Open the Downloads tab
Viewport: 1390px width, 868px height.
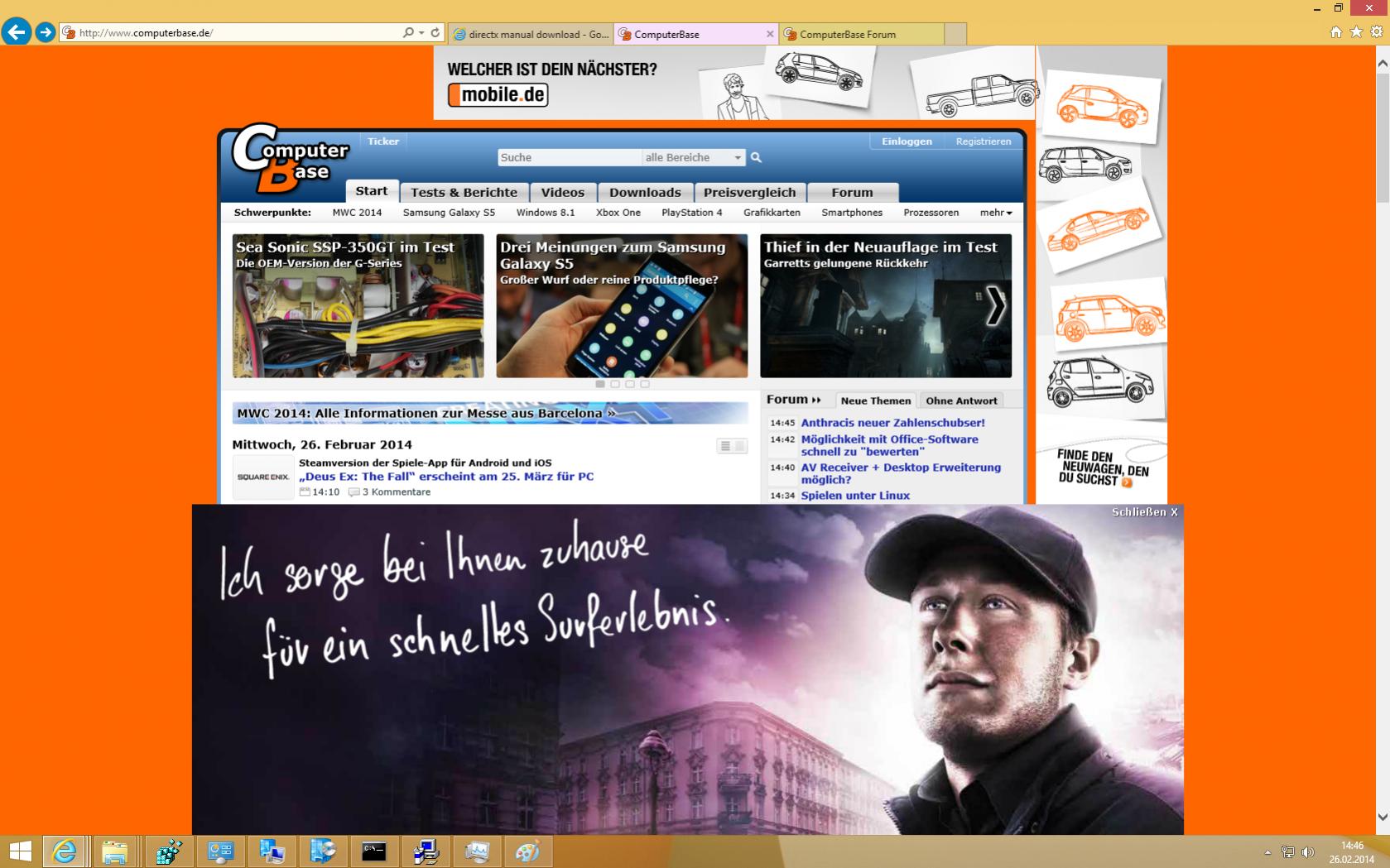[646, 192]
